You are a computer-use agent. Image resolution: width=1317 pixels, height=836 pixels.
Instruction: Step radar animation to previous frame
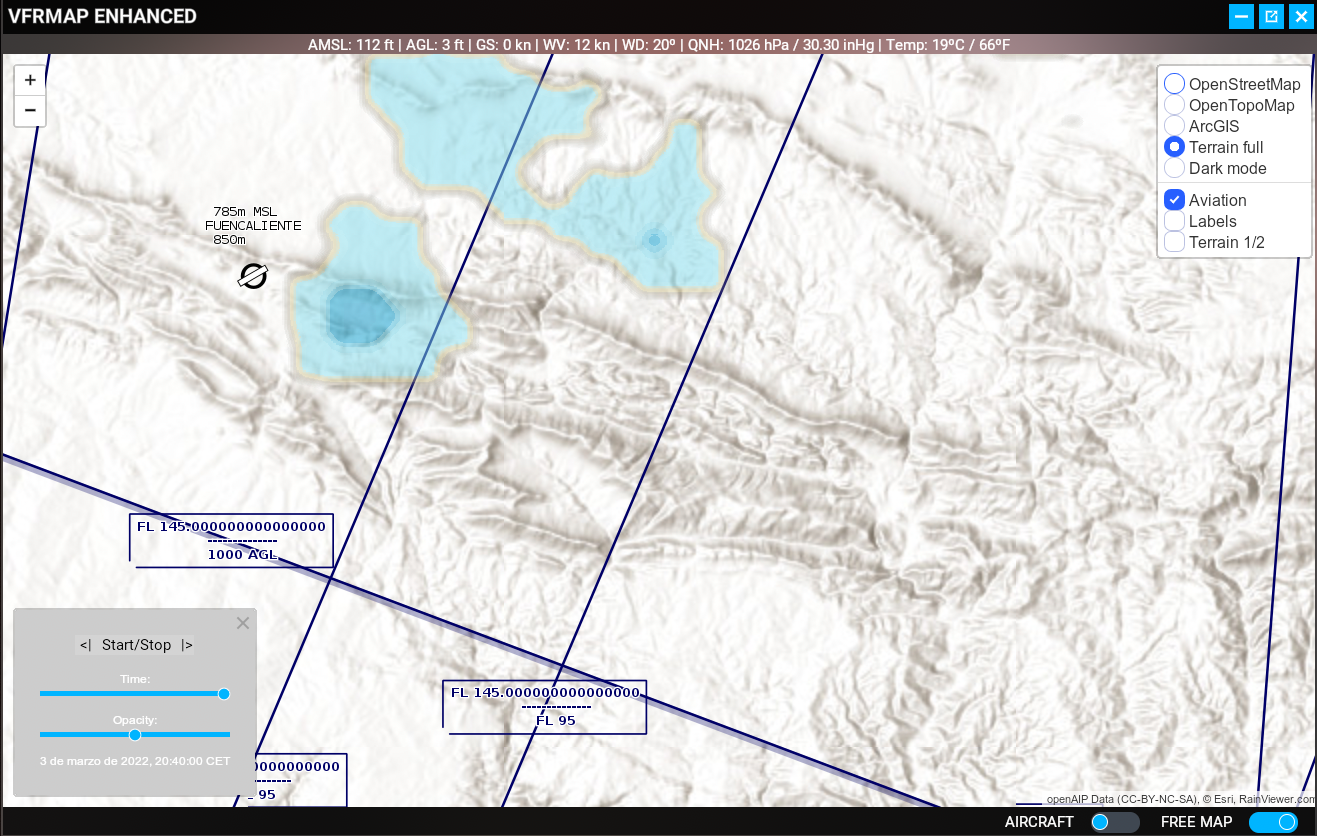pyautogui.click(x=85, y=645)
